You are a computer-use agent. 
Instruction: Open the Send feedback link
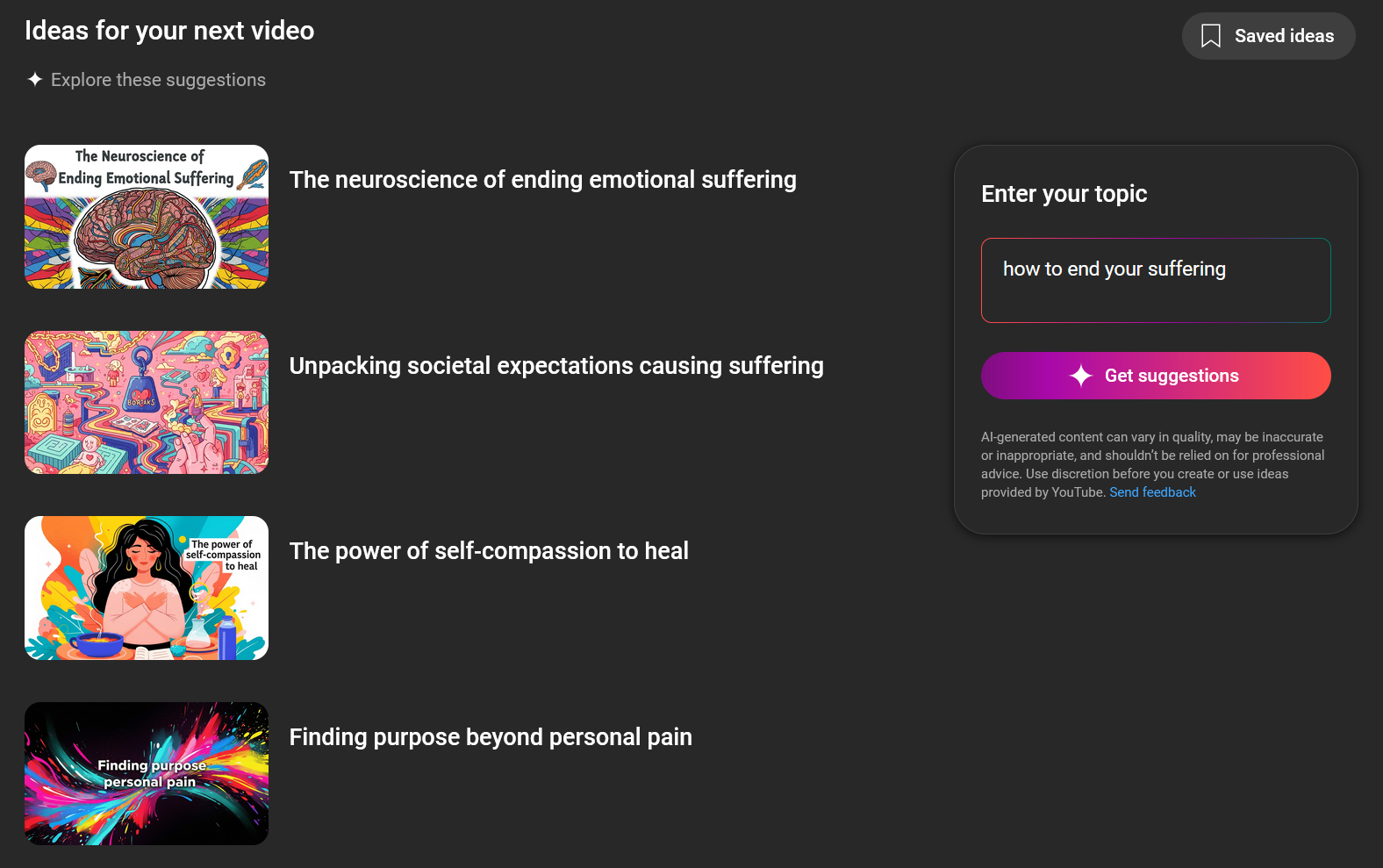(x=1152, y=492)
